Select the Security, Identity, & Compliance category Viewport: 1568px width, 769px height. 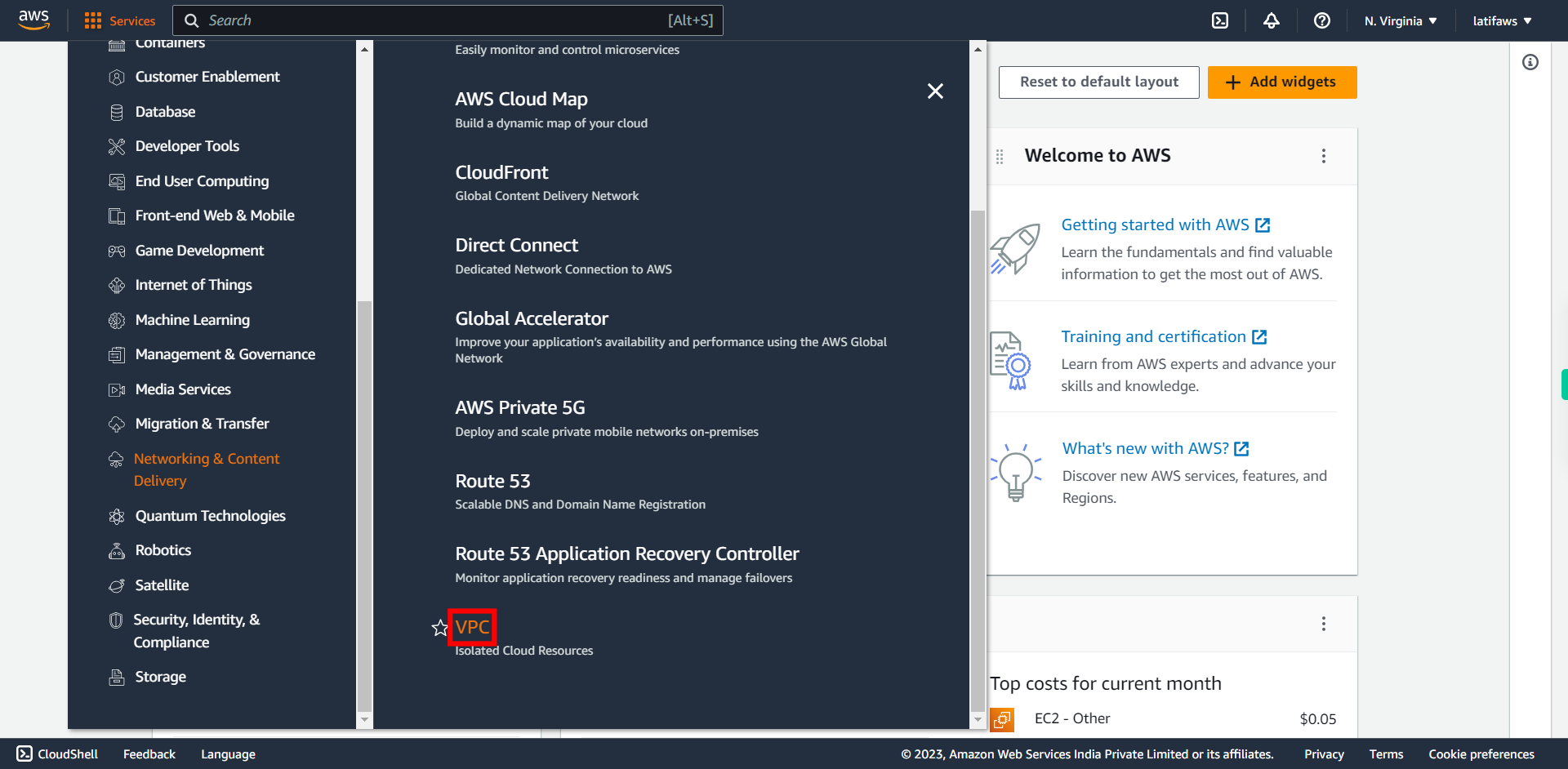[197, 631]
